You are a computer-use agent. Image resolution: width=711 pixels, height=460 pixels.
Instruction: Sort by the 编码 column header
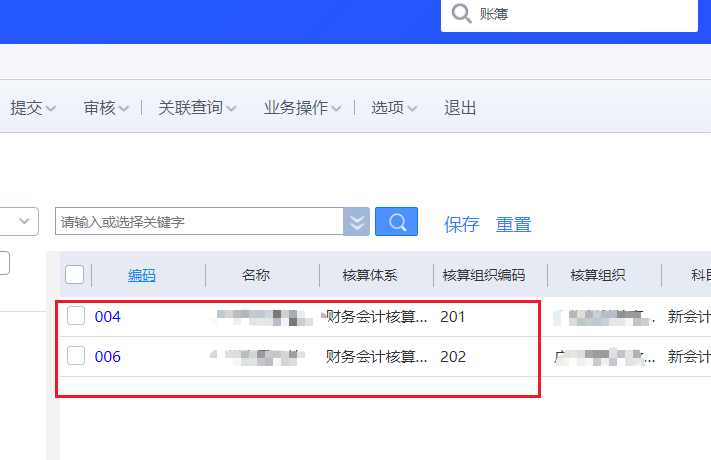tap(141, 275)
